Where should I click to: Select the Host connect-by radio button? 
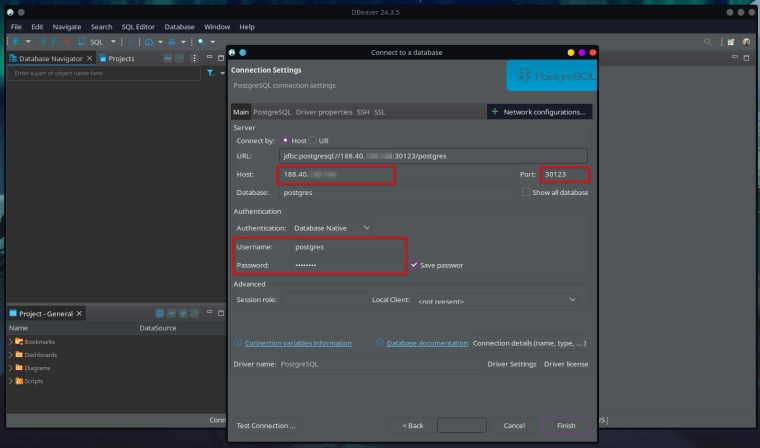[x=285, y=140]
